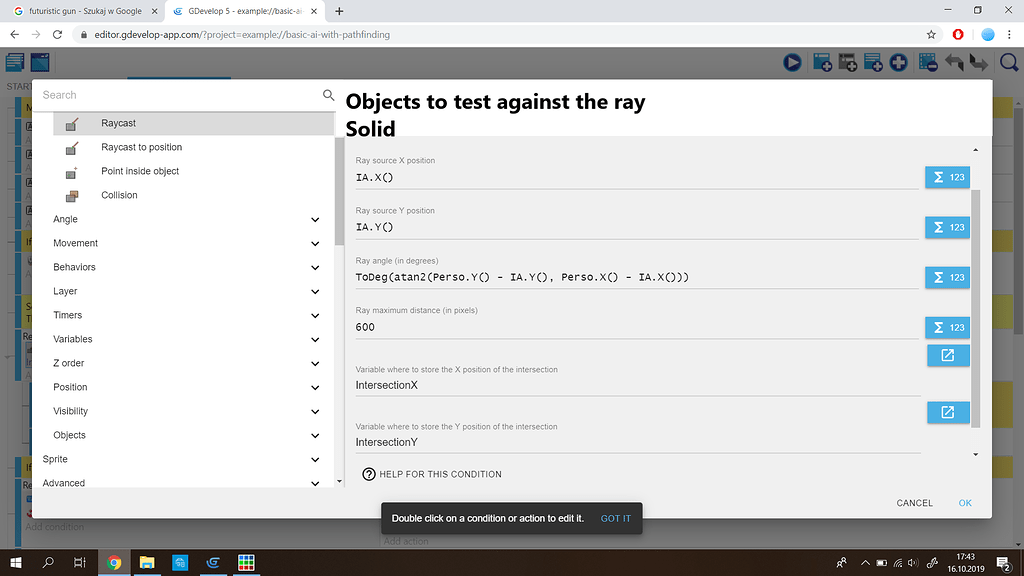Image resolution: width=1024 pixels, height=576 pixels.
Task: Open the expression editor for Ray maximum distance
Action: (947, 327)
